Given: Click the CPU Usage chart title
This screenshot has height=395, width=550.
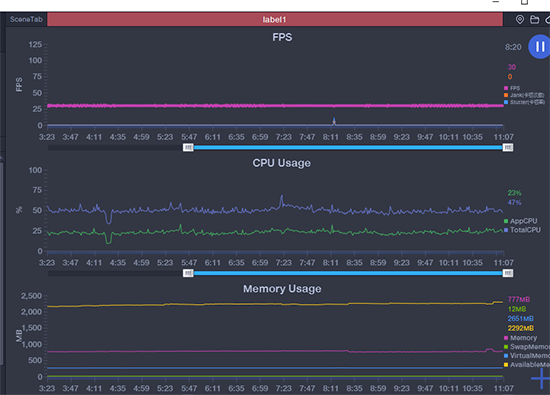Looking at the screenshot, I should click(x=282, y=163).
